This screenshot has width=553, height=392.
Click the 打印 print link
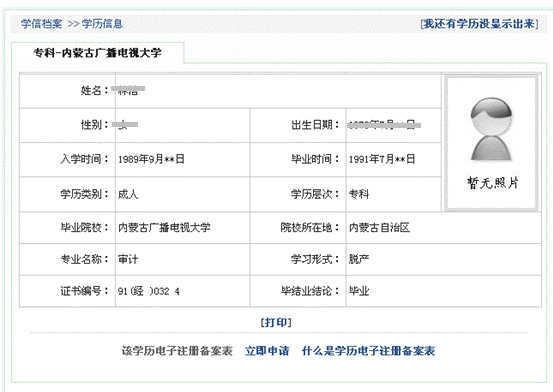(x=276, y=322)
